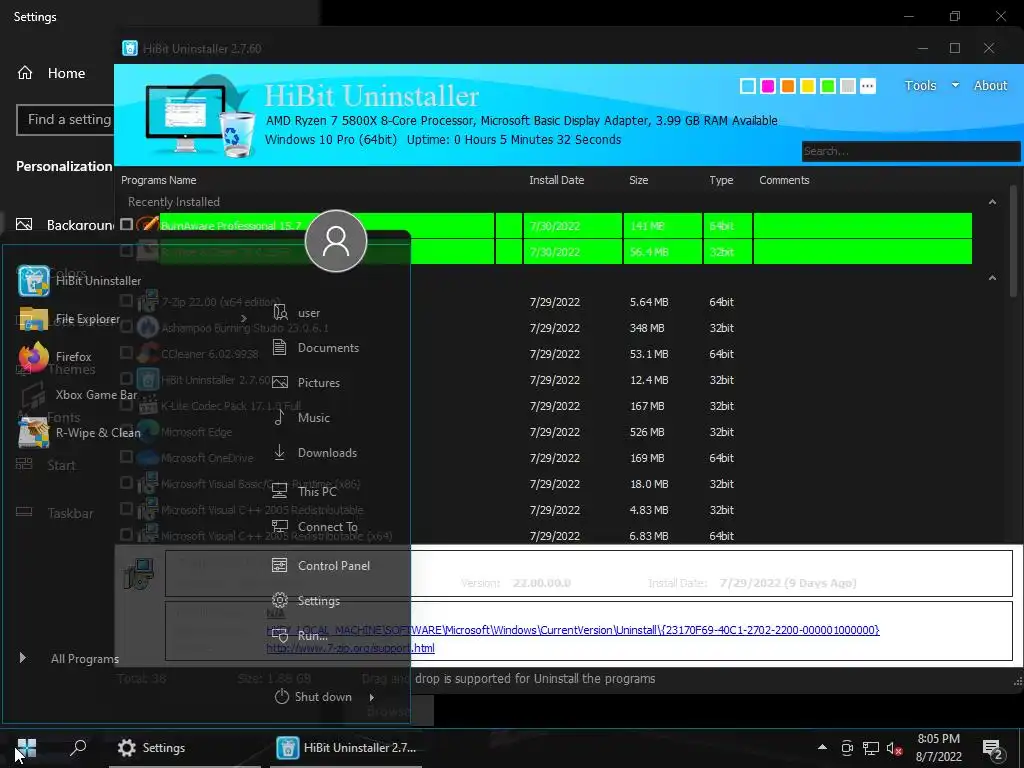This screenshot has width=1024, height=768.
Task: Launch Xbox Game Bar from Start menu
Action: tap(78, 394)
